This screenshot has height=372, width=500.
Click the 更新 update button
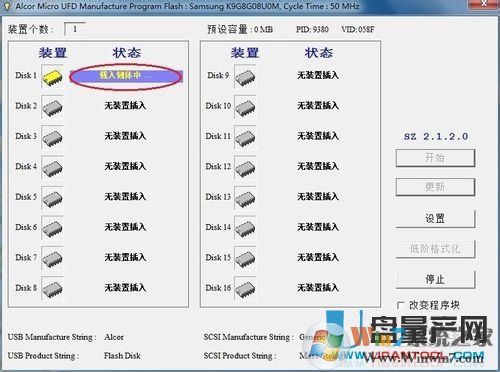click(435, 187)
